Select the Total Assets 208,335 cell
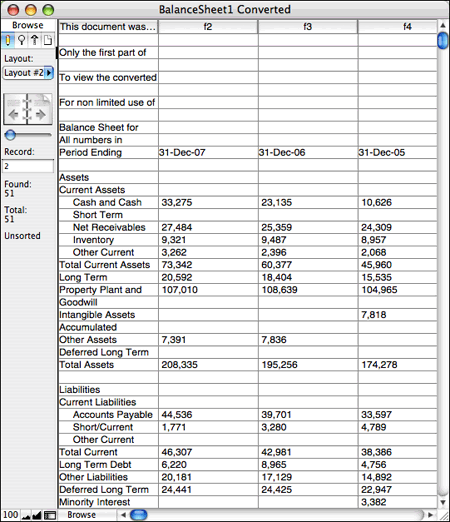 click(x=208, y=365)
